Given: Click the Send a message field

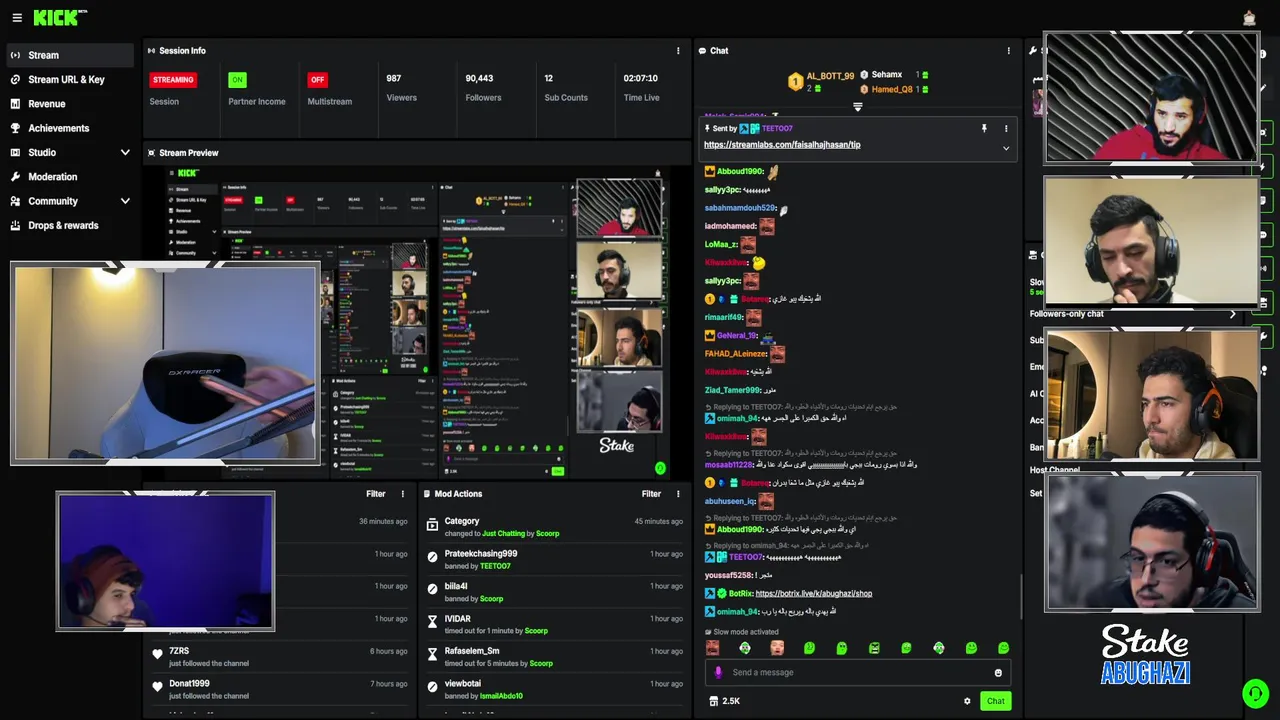Looking at the screenshot, I should tap(857, 673).
